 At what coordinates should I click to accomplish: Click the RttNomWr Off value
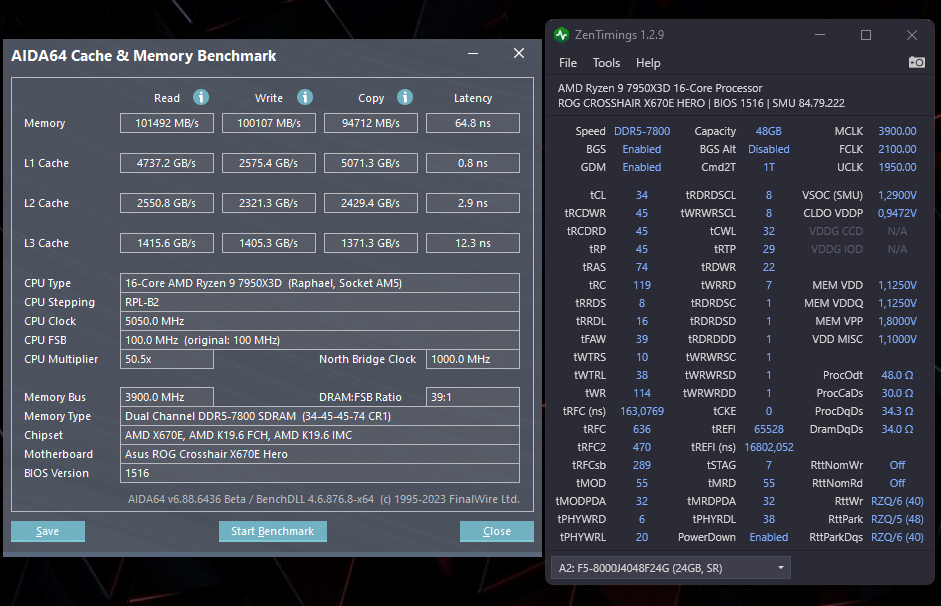coord(897,465)
